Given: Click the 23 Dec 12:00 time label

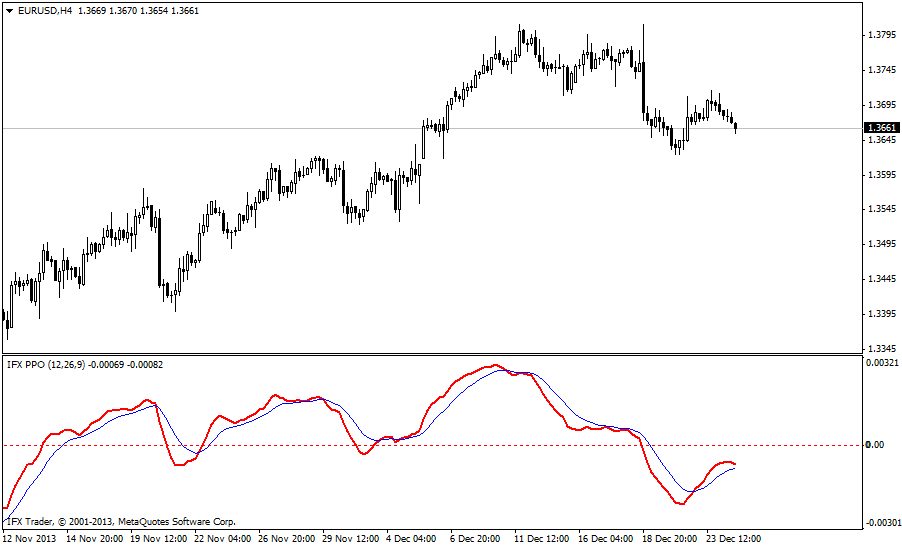Looking at the screenshot, I should pyautogui.click(x=732, y=539).
